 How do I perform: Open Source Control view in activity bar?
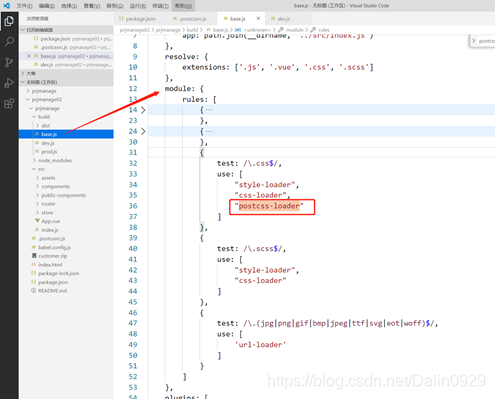tap(9, 62)
